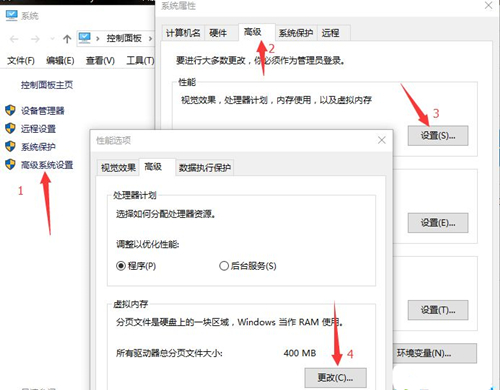Image resolution: width=500 pixels, height=390 pixels.
Task: Click 环境变量(N)... button
Action: (434, 353)
